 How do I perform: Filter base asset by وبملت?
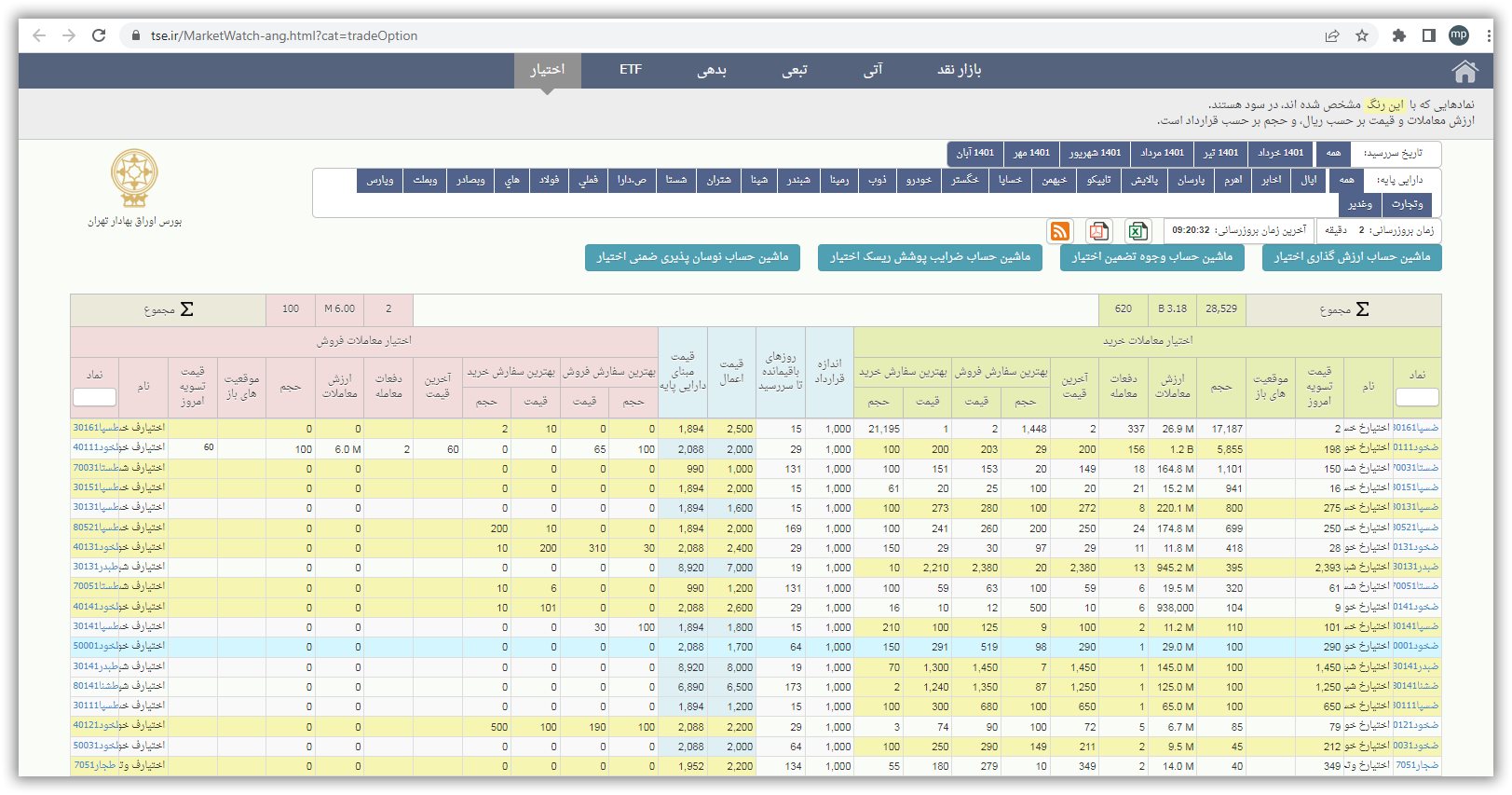tap(425, 180)
